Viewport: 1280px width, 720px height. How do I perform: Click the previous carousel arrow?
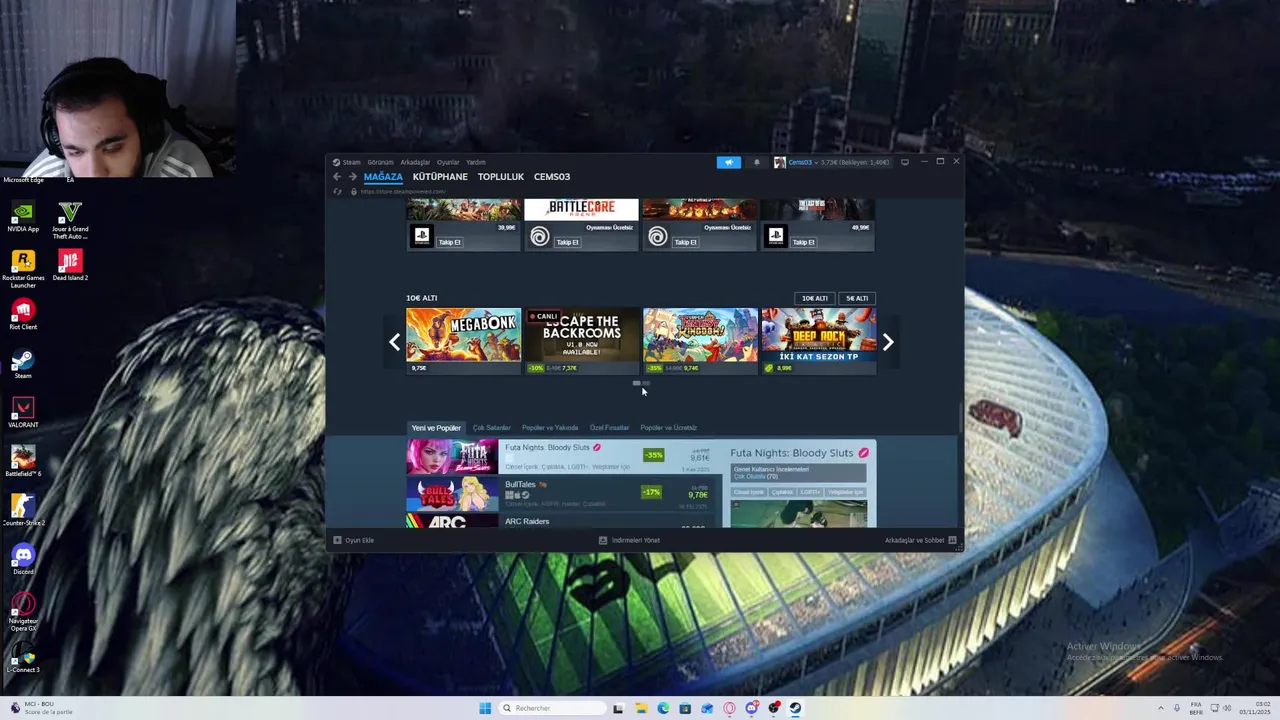click(x=394, y=342)
